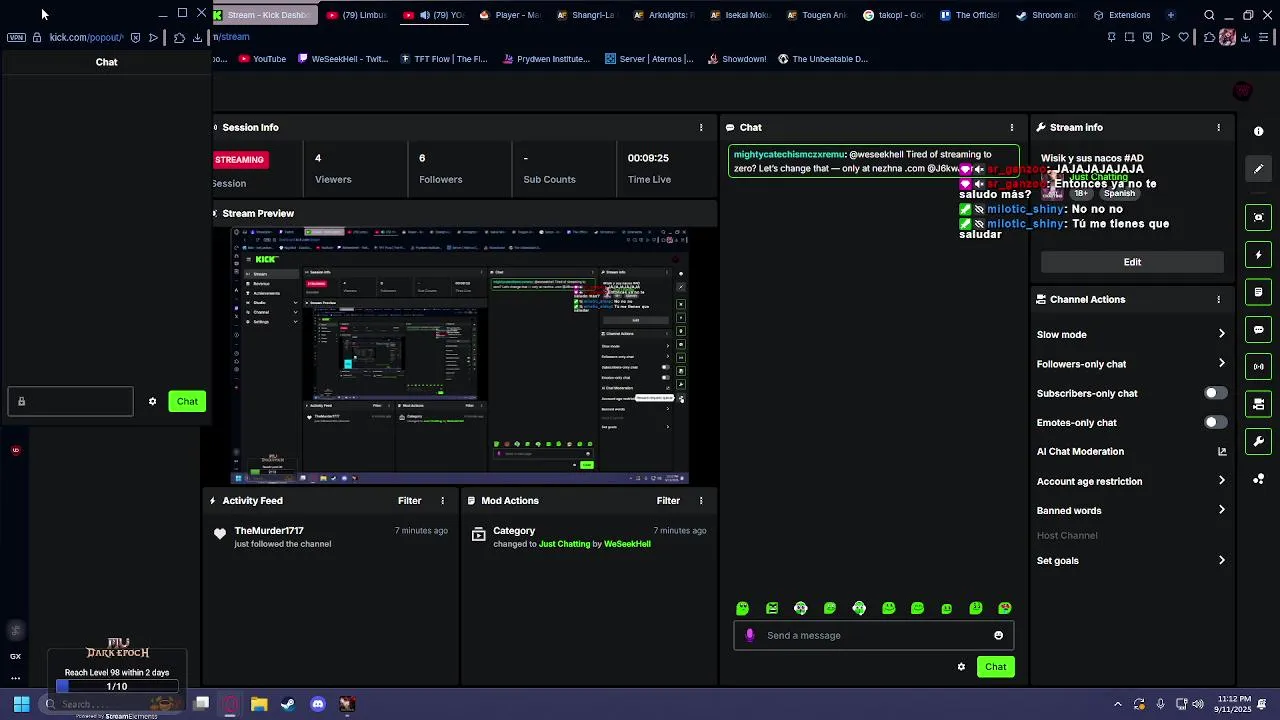
Task: Toggle the chat bubble widget icon in sidebar
Action: (1258, 330)
